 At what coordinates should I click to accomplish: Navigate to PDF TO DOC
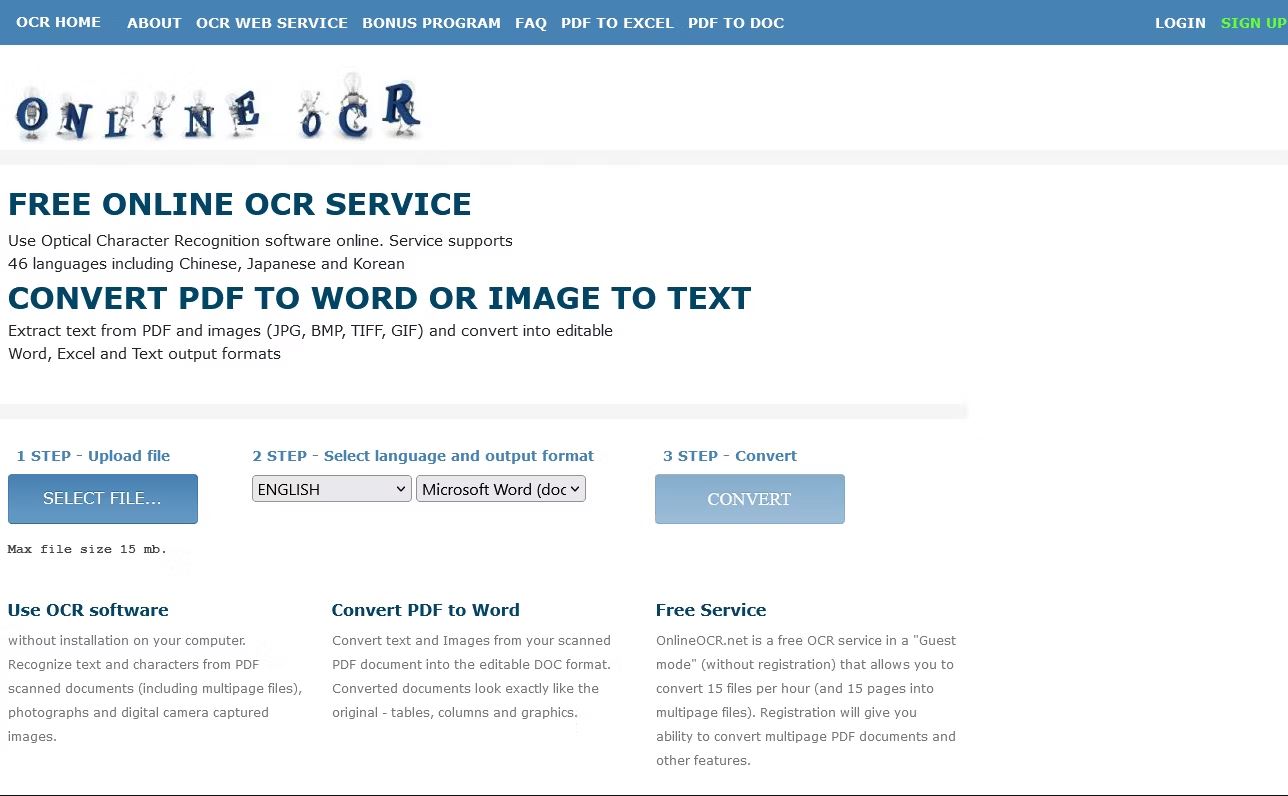[735, 23]
